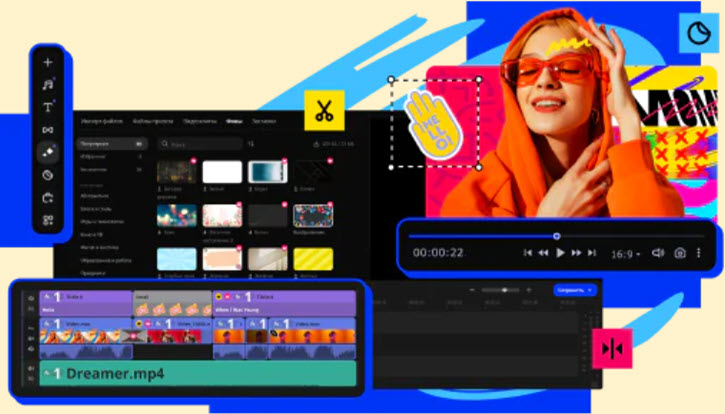The height and width of the screenshot is (414, 725).
Task: Select the plain white background thumbnail
Action: pyautogui.click(x=222, y=172)
